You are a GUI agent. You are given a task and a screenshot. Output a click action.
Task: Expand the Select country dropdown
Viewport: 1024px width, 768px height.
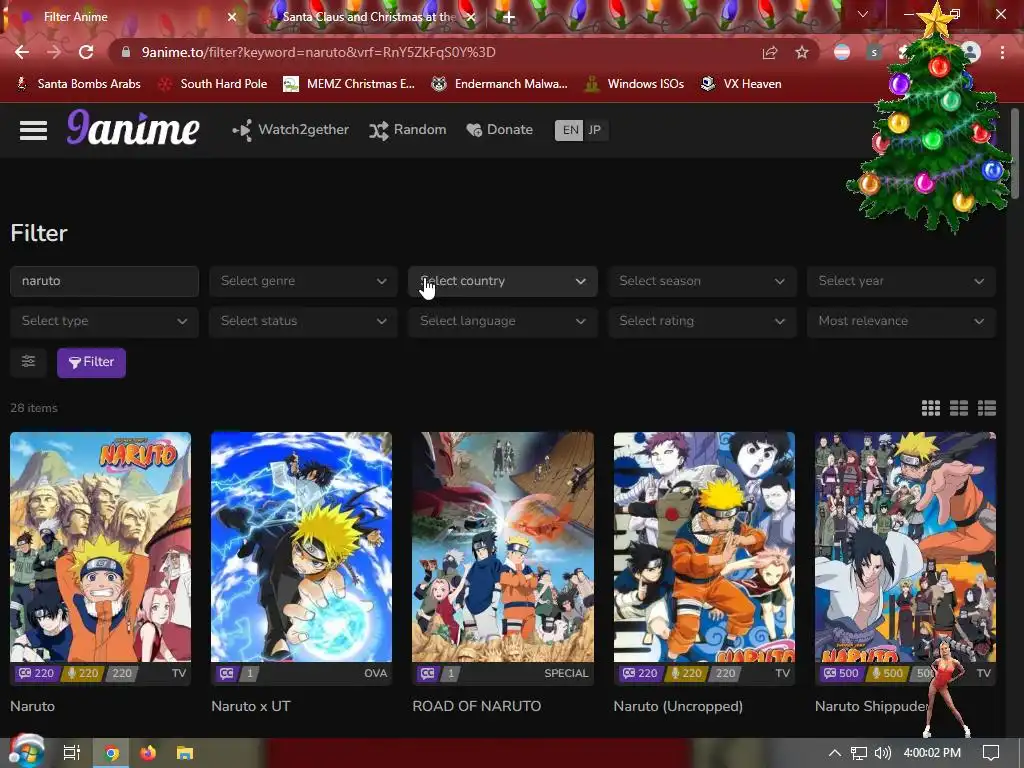pyautogui.click(x=503, y=281)
